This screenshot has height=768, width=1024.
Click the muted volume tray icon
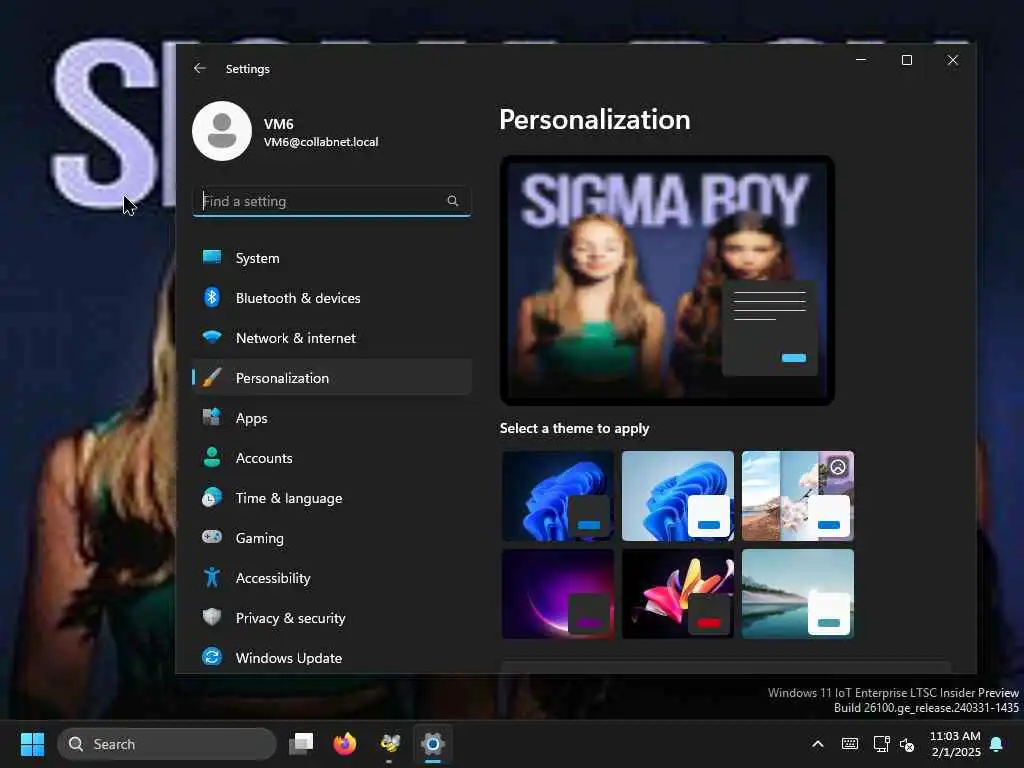point(906,744)
